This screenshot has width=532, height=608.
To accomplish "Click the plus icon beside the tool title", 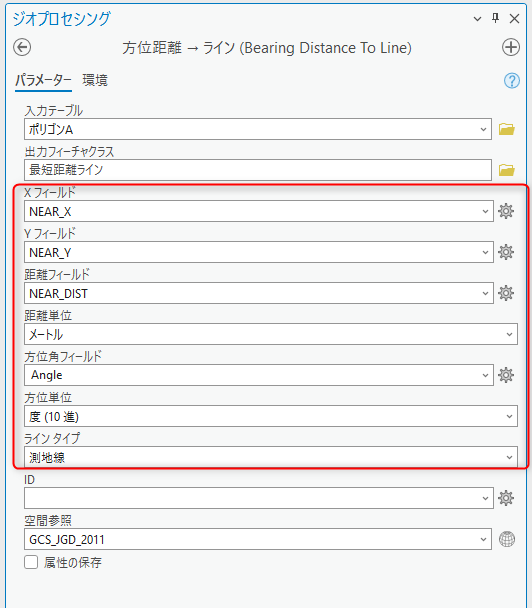I will (x=511, y=48).
